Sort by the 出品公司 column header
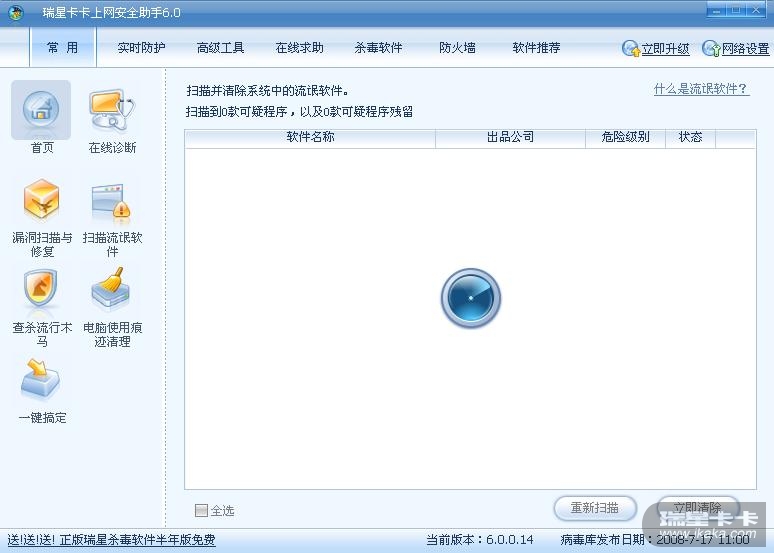774x553 pixels. 510,138
